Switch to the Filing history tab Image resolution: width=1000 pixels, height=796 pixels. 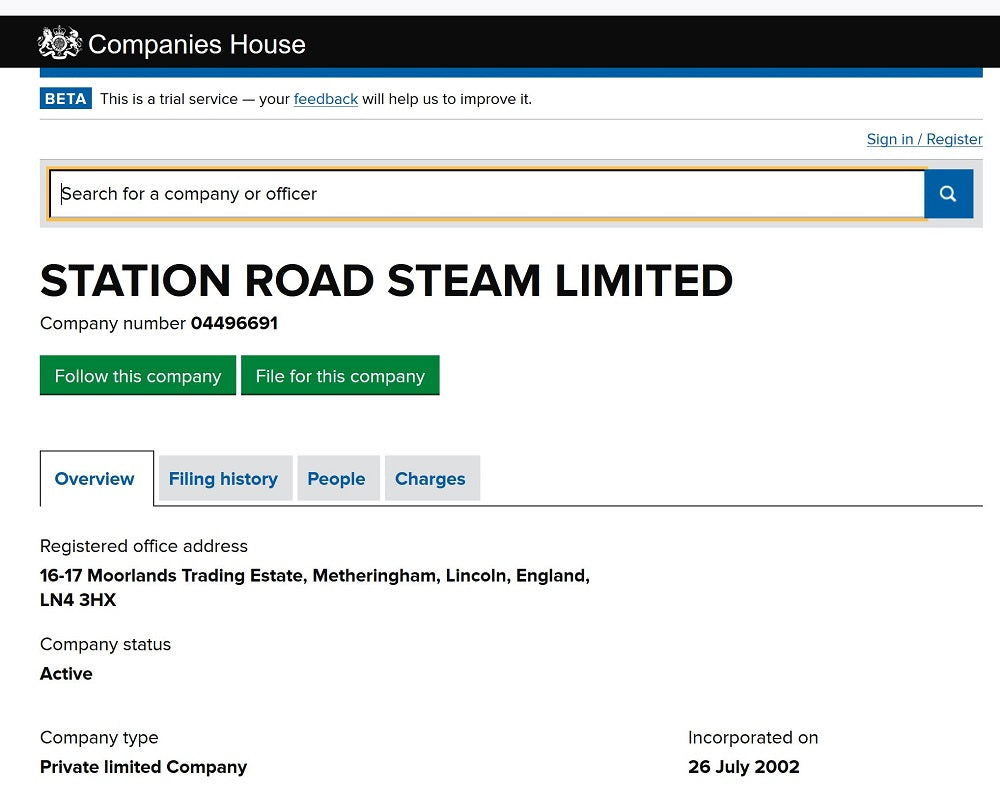[225, 478]
